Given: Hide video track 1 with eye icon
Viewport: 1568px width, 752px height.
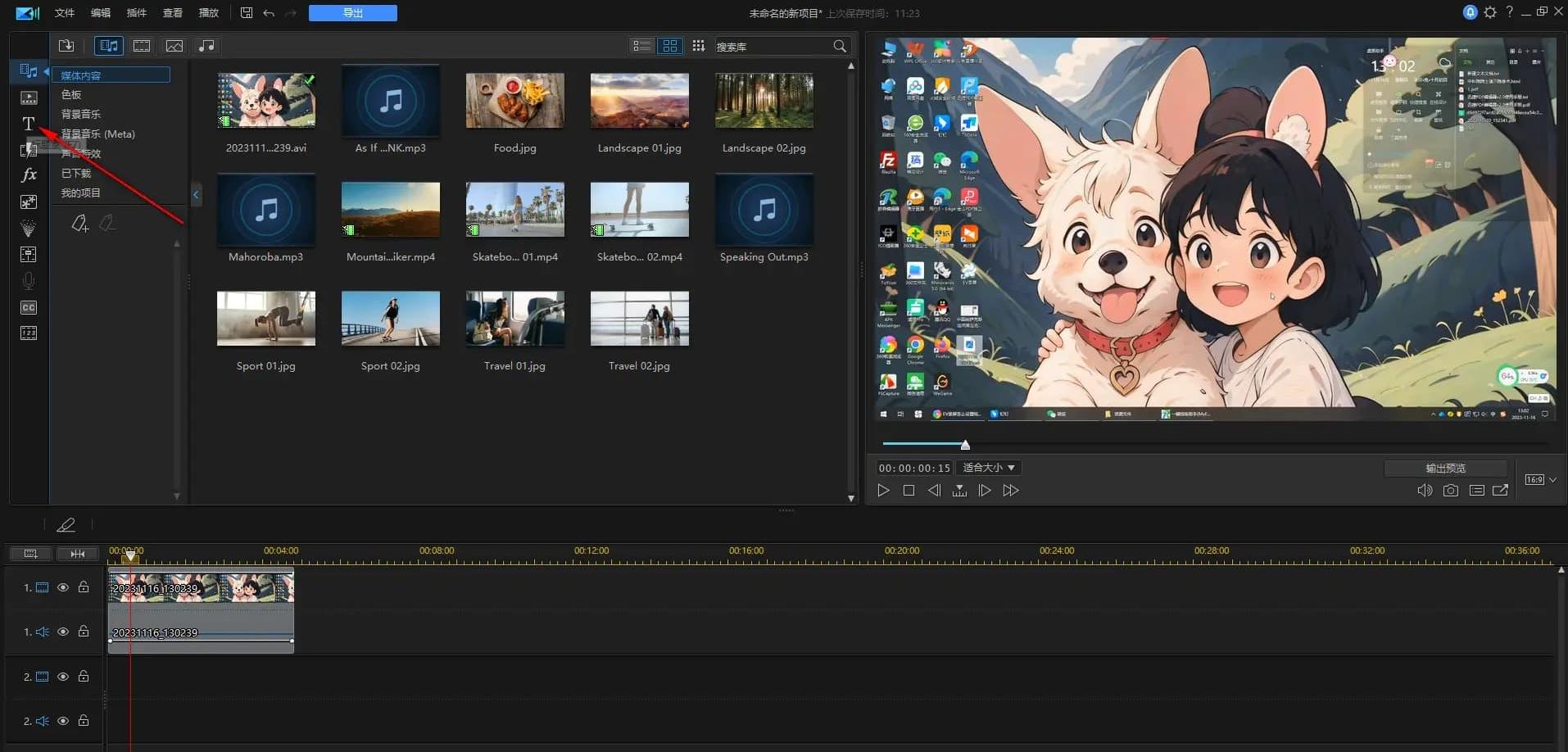Looking at the screenshot, I should 63,587.
